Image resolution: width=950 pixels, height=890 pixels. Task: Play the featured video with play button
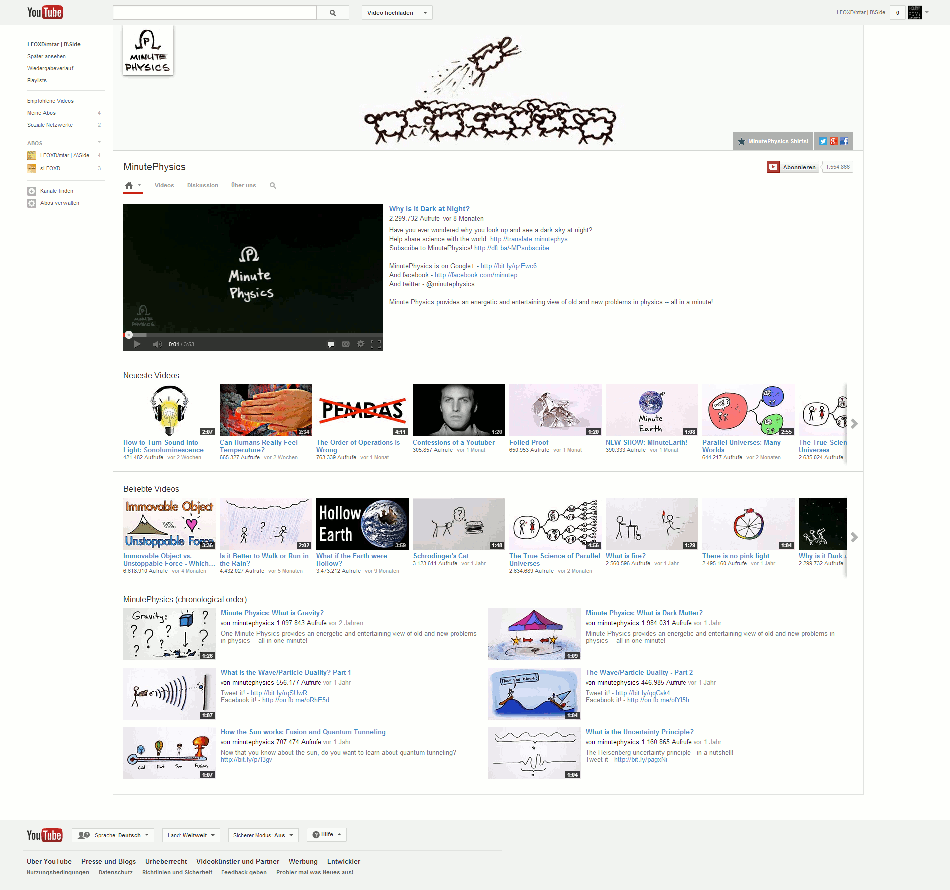137,344
